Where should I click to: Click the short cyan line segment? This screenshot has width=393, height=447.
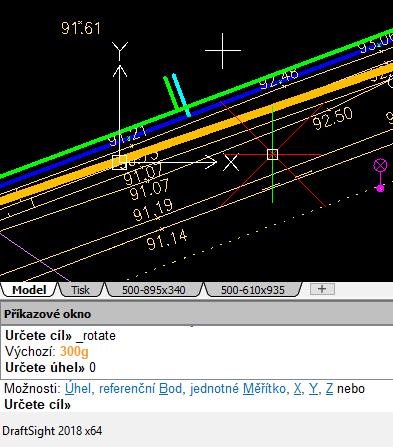click(182, 95)
